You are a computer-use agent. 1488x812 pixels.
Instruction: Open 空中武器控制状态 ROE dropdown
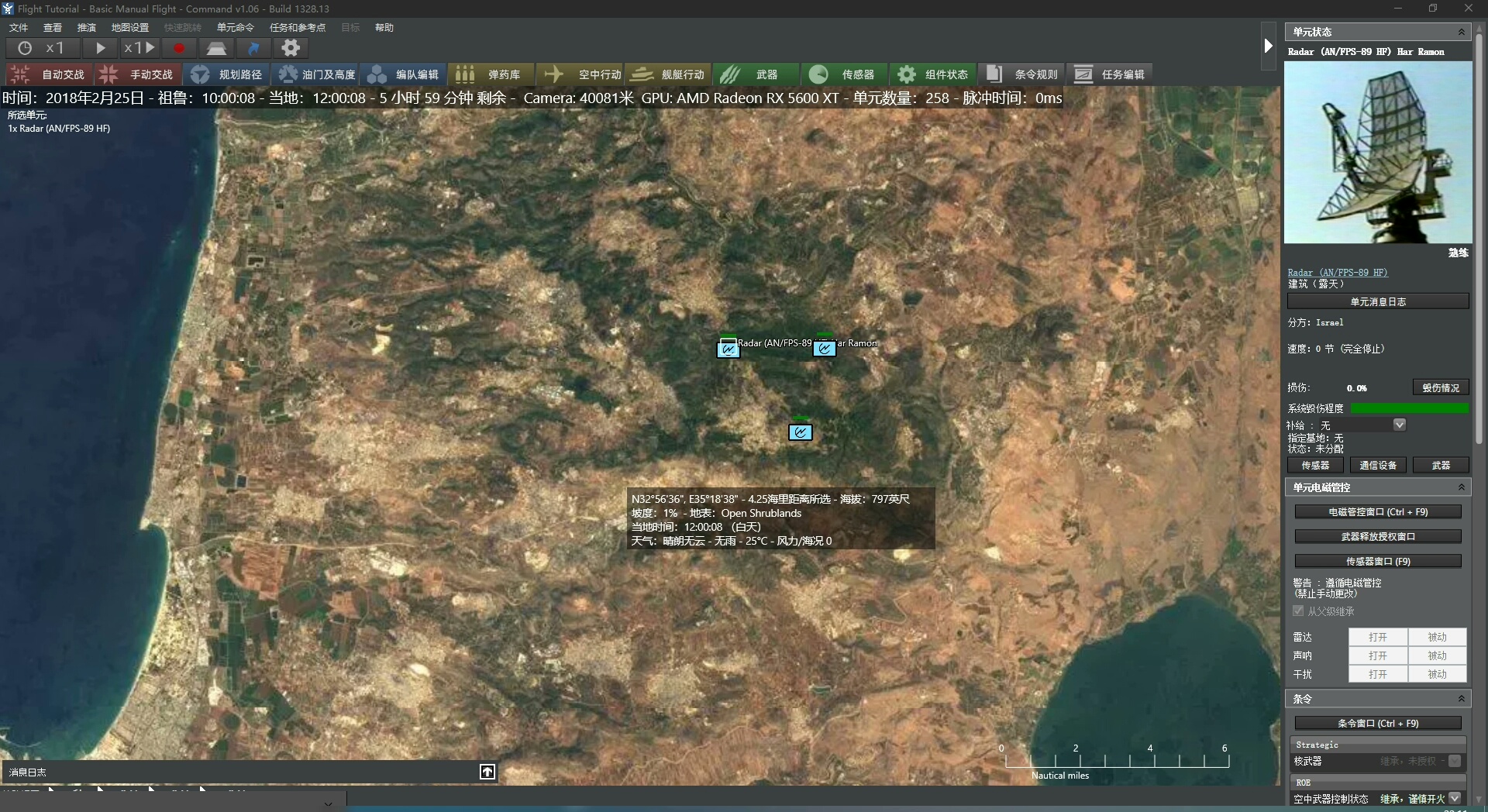click(x=1455, y=798)
